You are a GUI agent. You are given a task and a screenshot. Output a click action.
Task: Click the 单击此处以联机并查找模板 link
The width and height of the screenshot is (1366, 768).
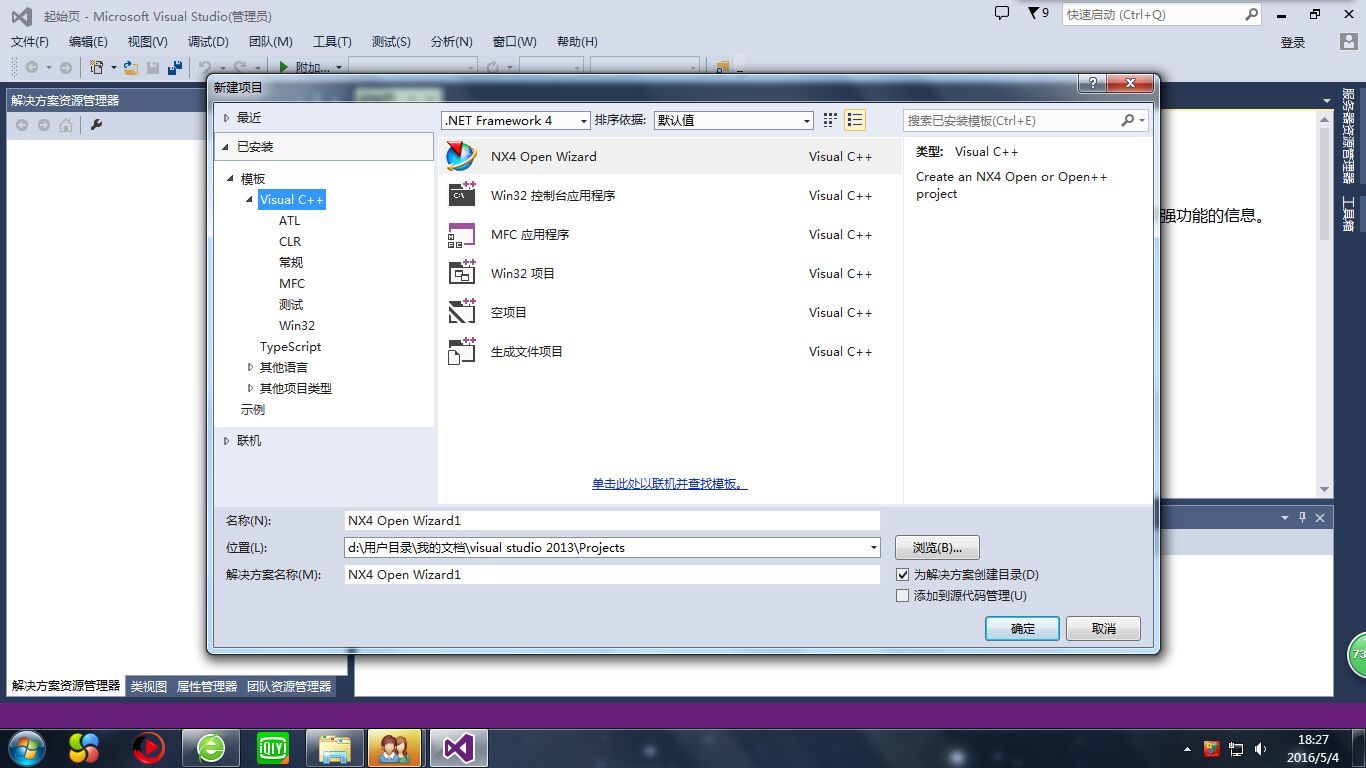tap(669, 484)
